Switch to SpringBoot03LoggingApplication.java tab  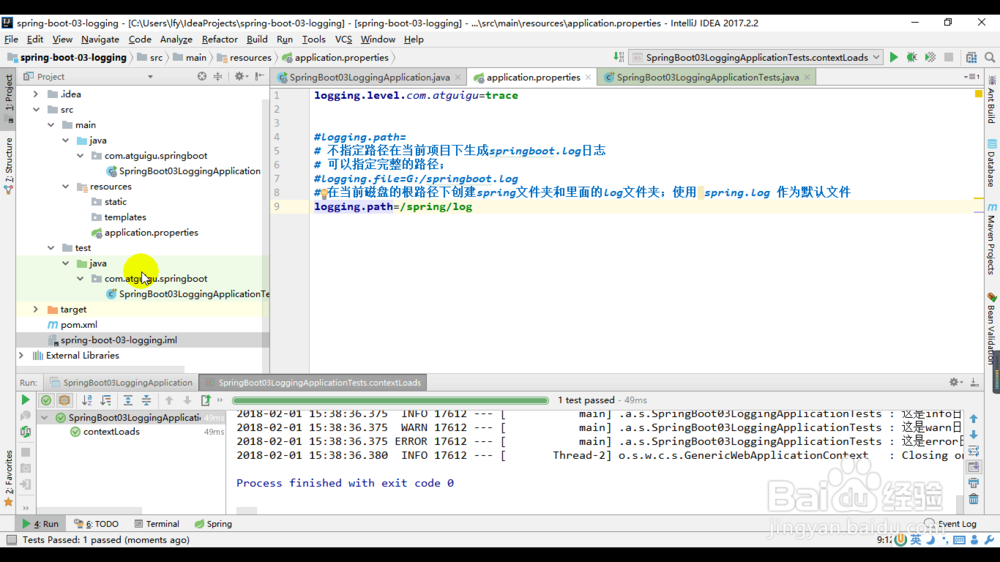(369, 77)
